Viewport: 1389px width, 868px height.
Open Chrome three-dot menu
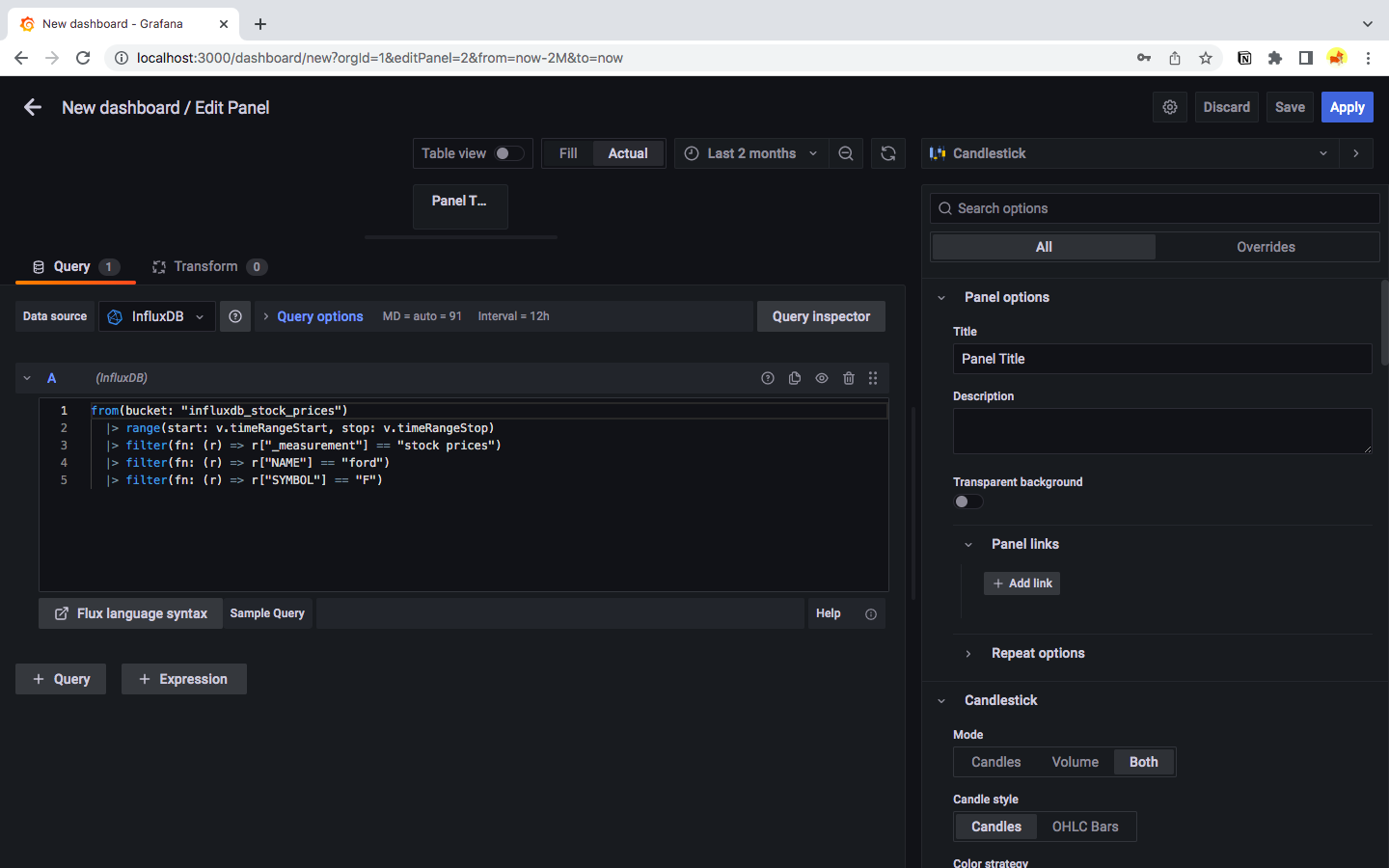pyautogui.click(x=1368, y=58)
